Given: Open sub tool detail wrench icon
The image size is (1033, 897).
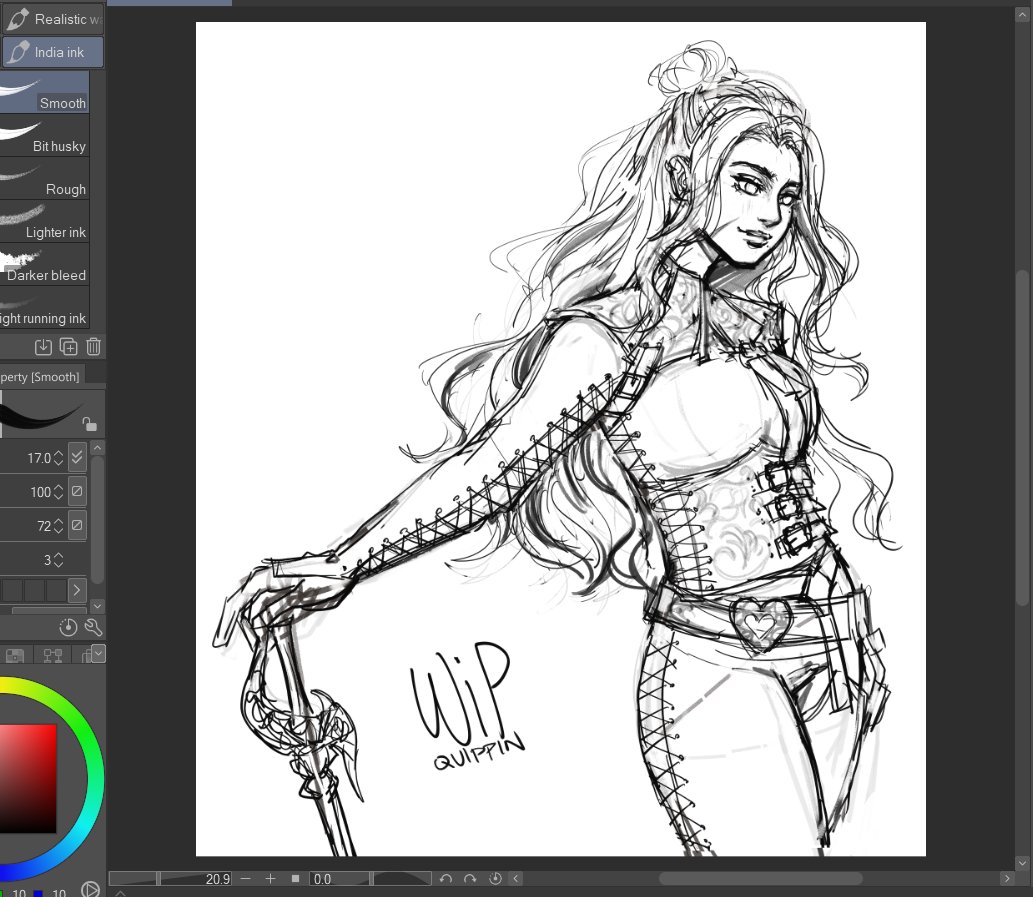Looking at the screenshot, I should [94, 628].
